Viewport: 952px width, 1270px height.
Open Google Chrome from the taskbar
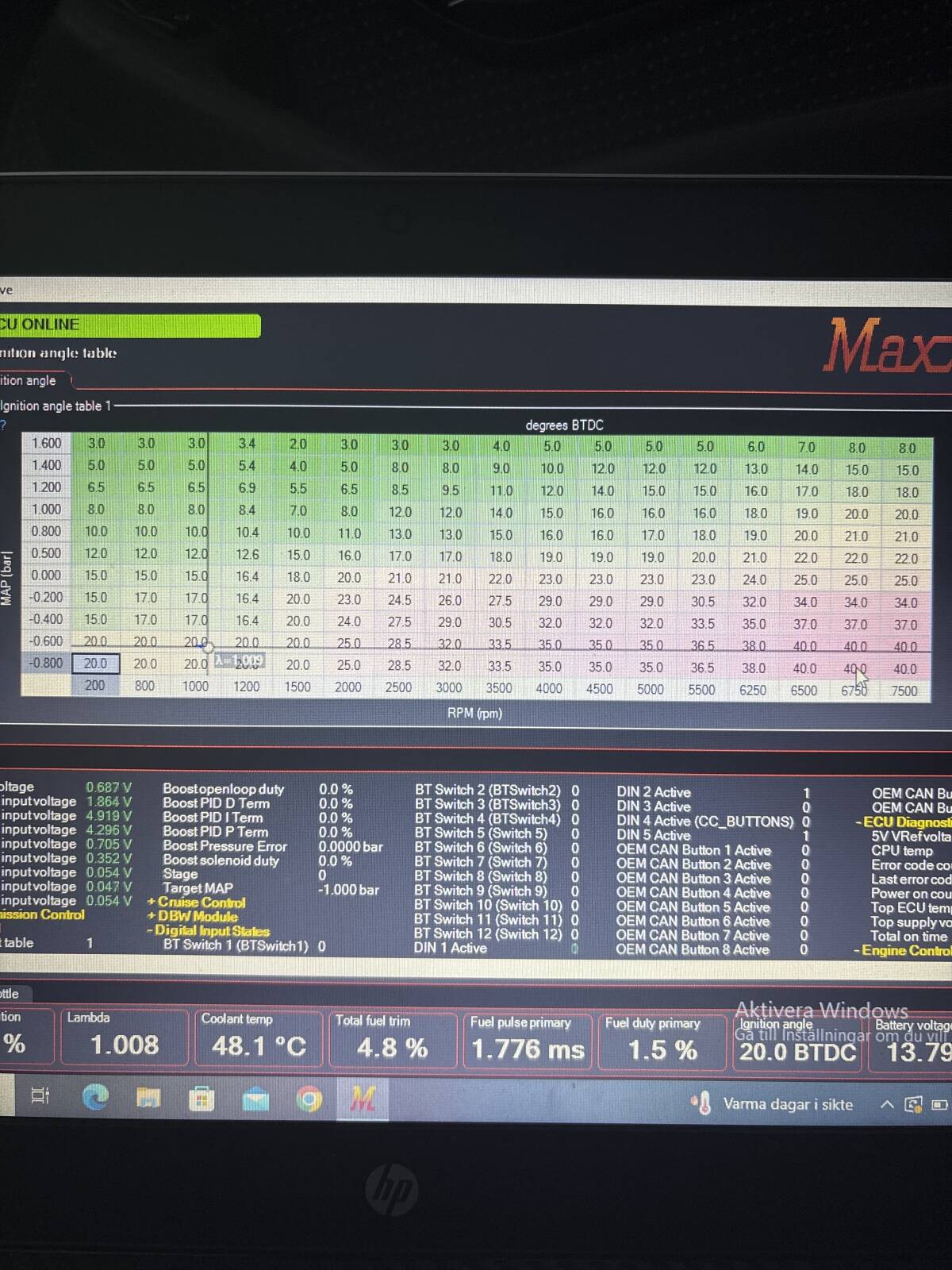point(309,1100)
